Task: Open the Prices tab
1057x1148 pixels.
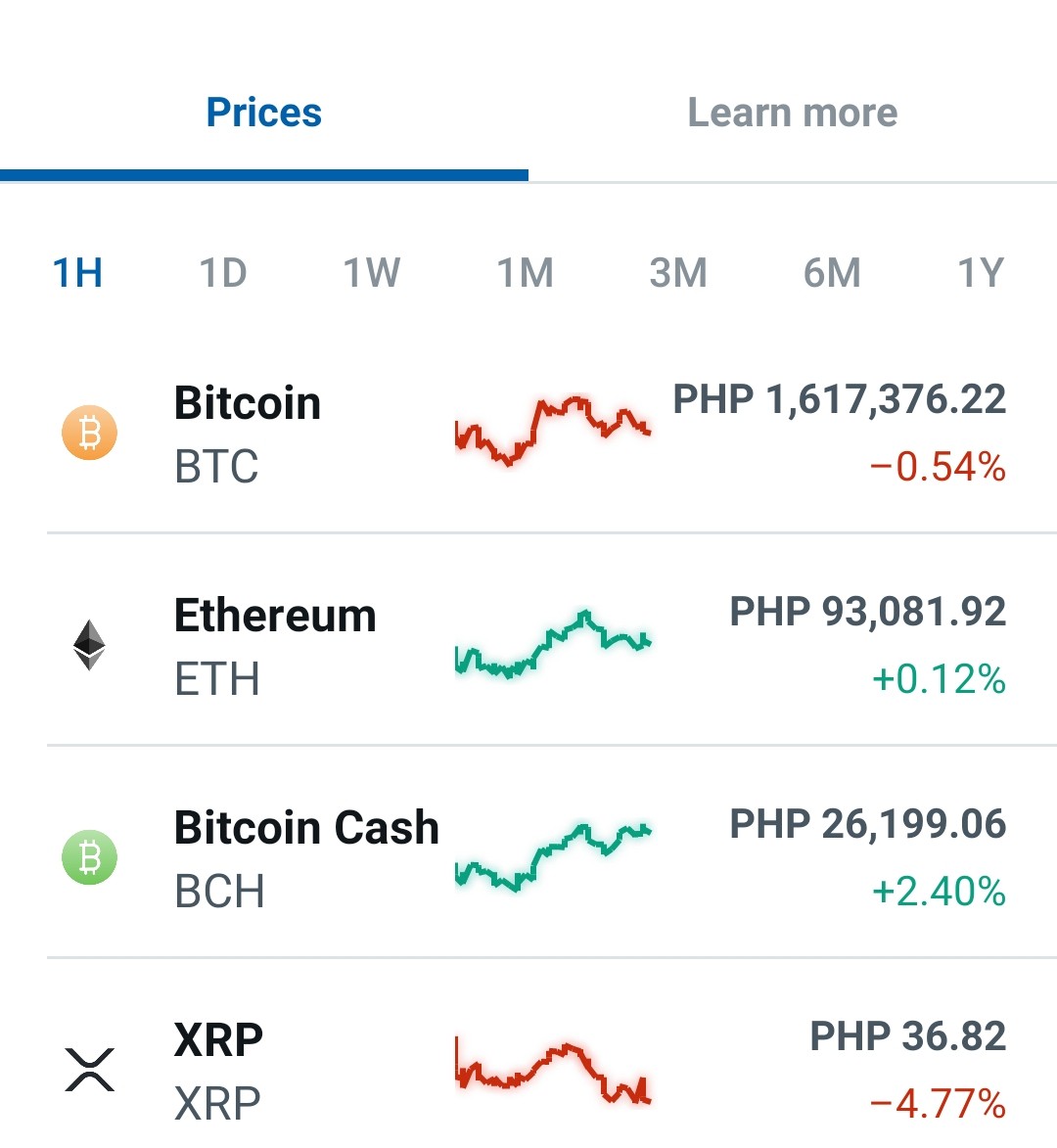Action: [263, 113]
